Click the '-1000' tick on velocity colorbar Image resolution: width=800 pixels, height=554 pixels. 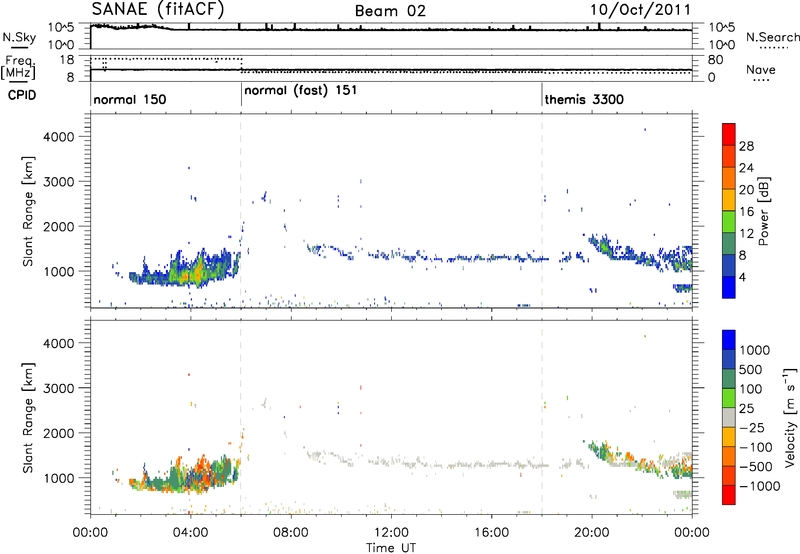759,486
